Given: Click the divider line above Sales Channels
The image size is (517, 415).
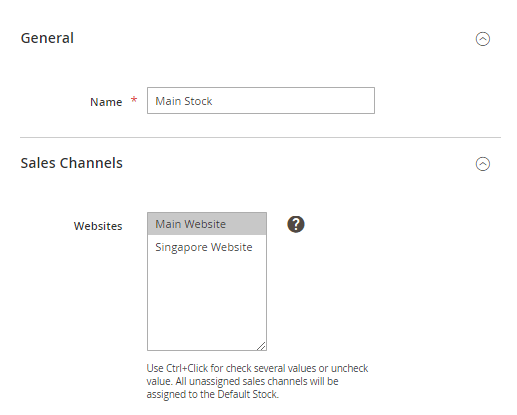Looking at the screenshot, I should [260, 137].
